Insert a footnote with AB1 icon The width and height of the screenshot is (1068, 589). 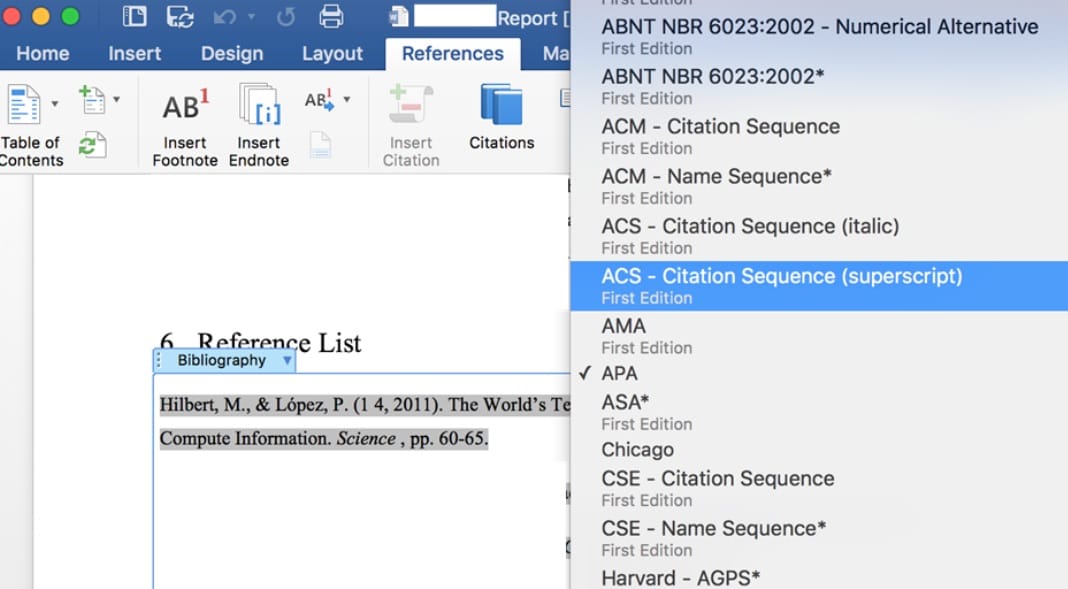pos(185,106)
